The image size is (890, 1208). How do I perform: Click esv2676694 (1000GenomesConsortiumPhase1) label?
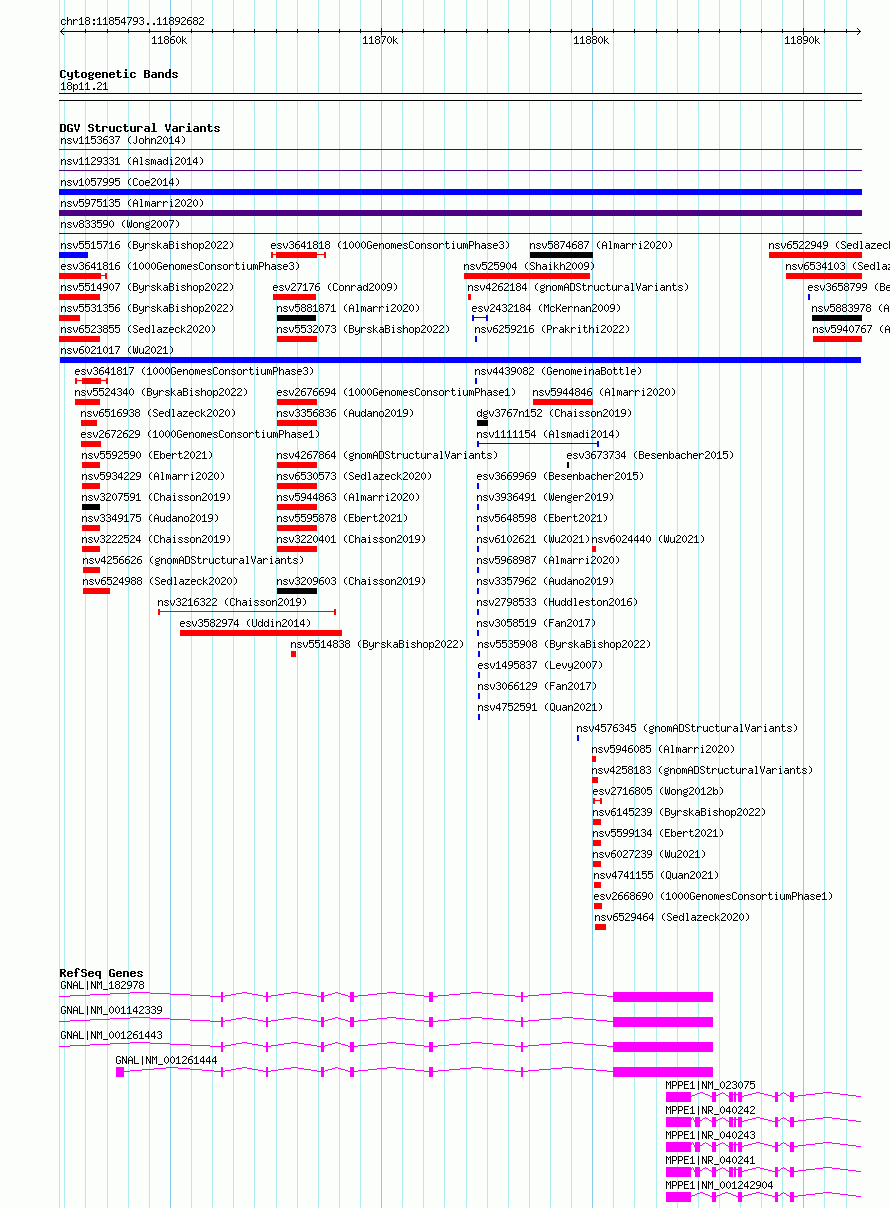396,392
